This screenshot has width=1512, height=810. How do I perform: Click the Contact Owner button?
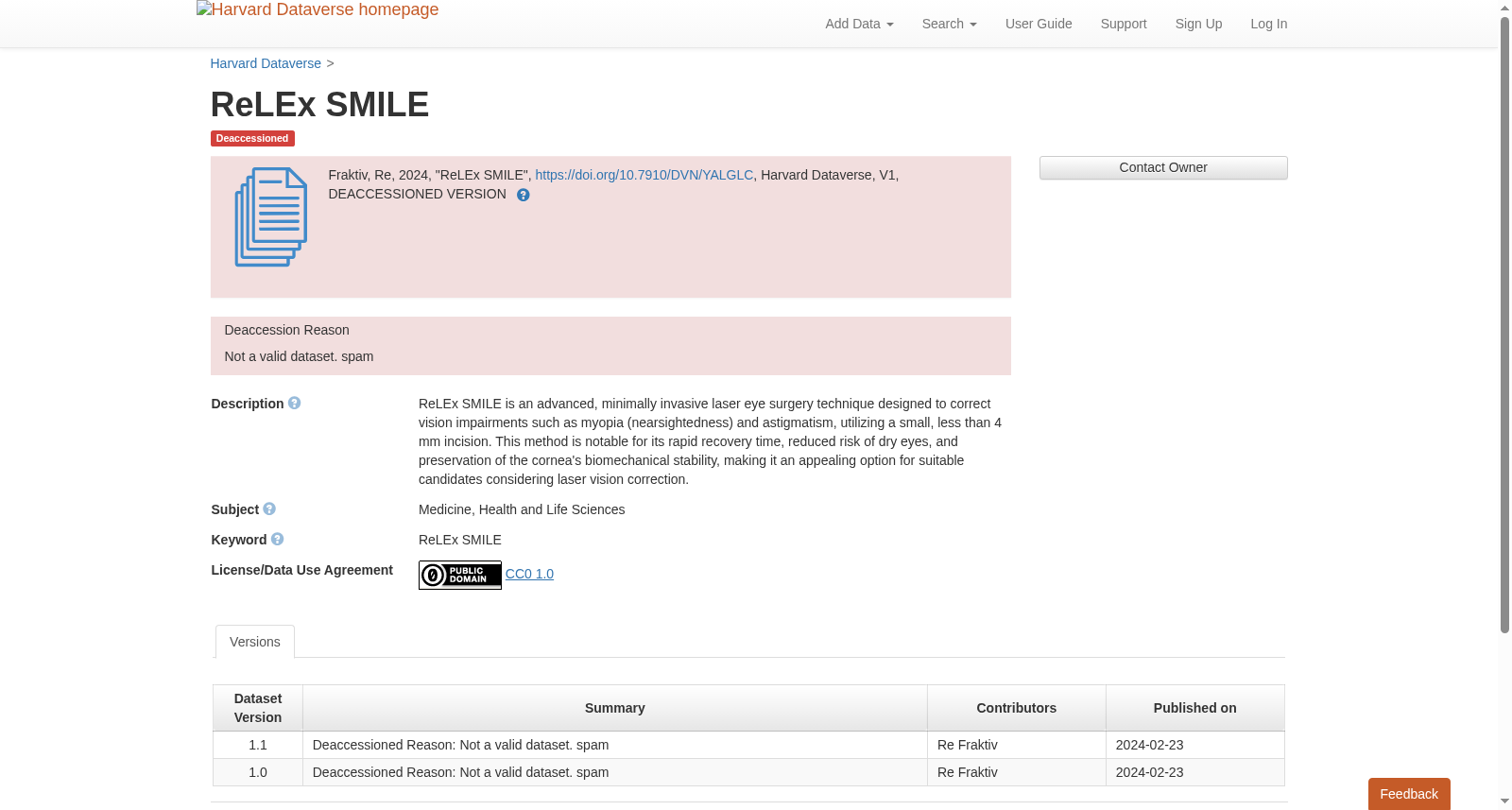(1163, 167)
